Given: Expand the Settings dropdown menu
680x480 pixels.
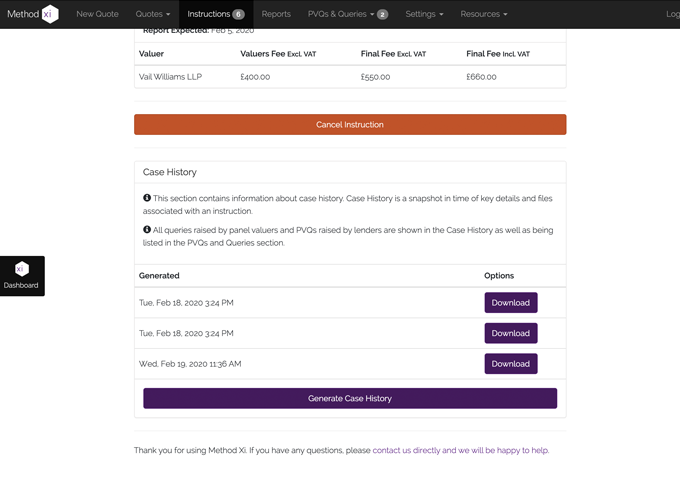Looking at the screenshot, I should 424,14.
